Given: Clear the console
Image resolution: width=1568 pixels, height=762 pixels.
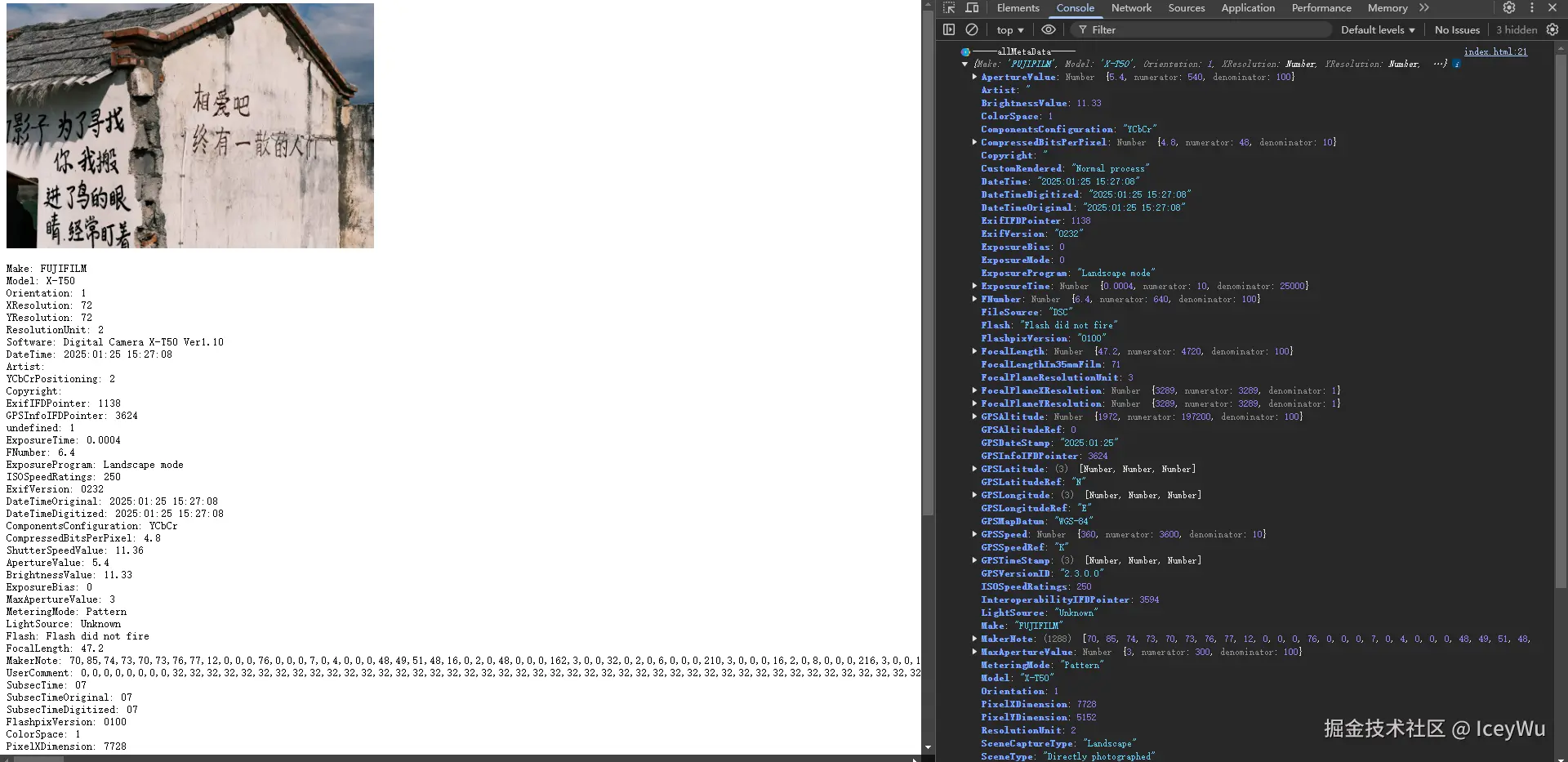Looking at the screenshot, I should pos(972,29).
